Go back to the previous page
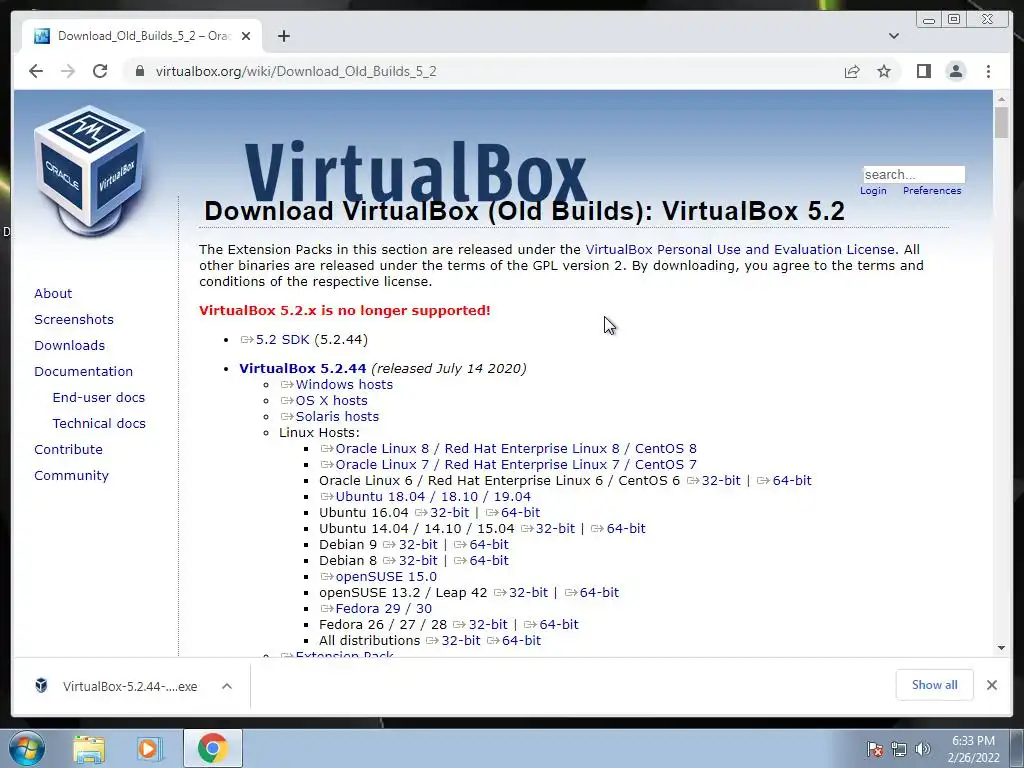1024x768 pixels. click(36, 71)
